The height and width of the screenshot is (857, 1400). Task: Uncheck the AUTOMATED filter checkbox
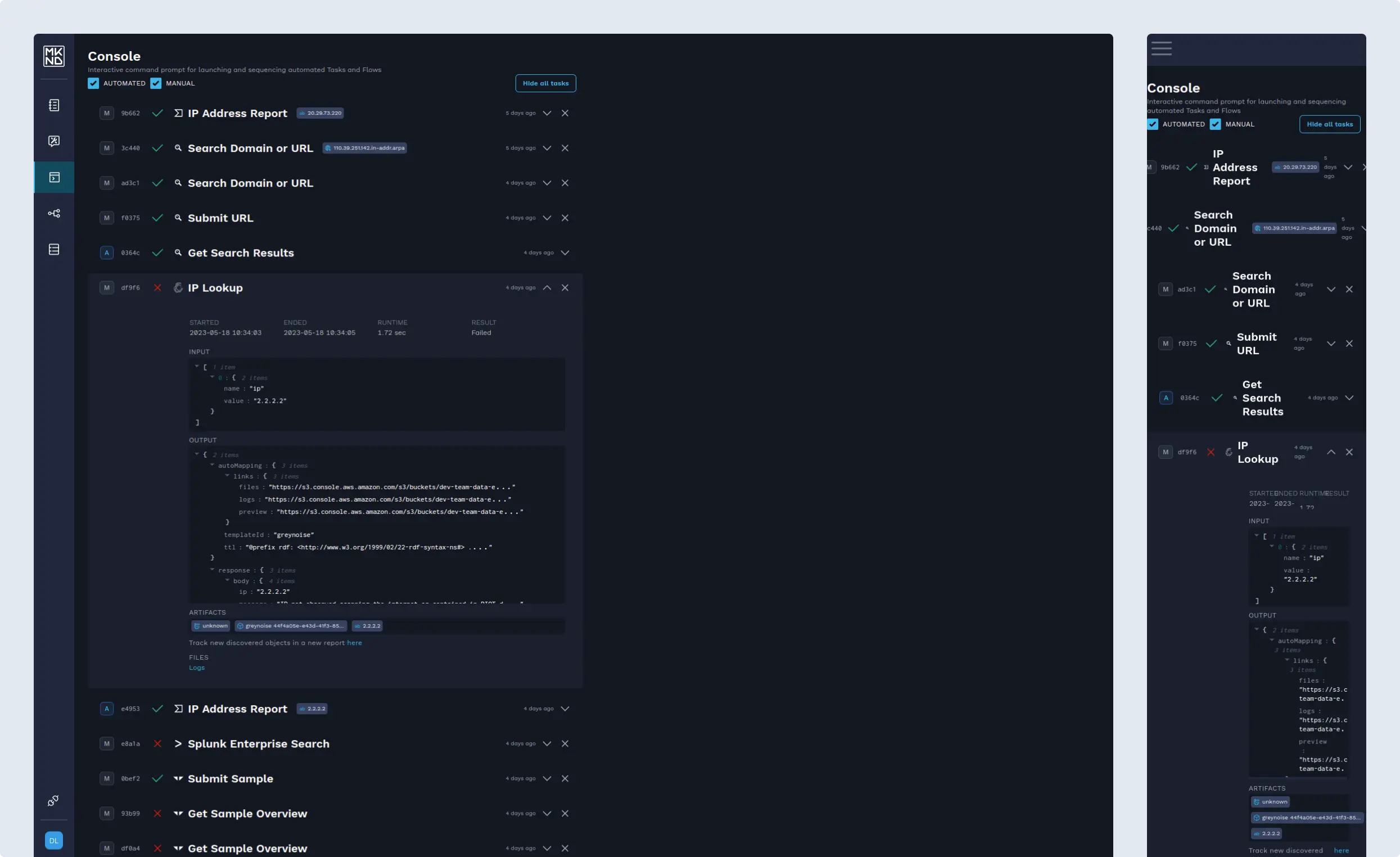[93, 83]
